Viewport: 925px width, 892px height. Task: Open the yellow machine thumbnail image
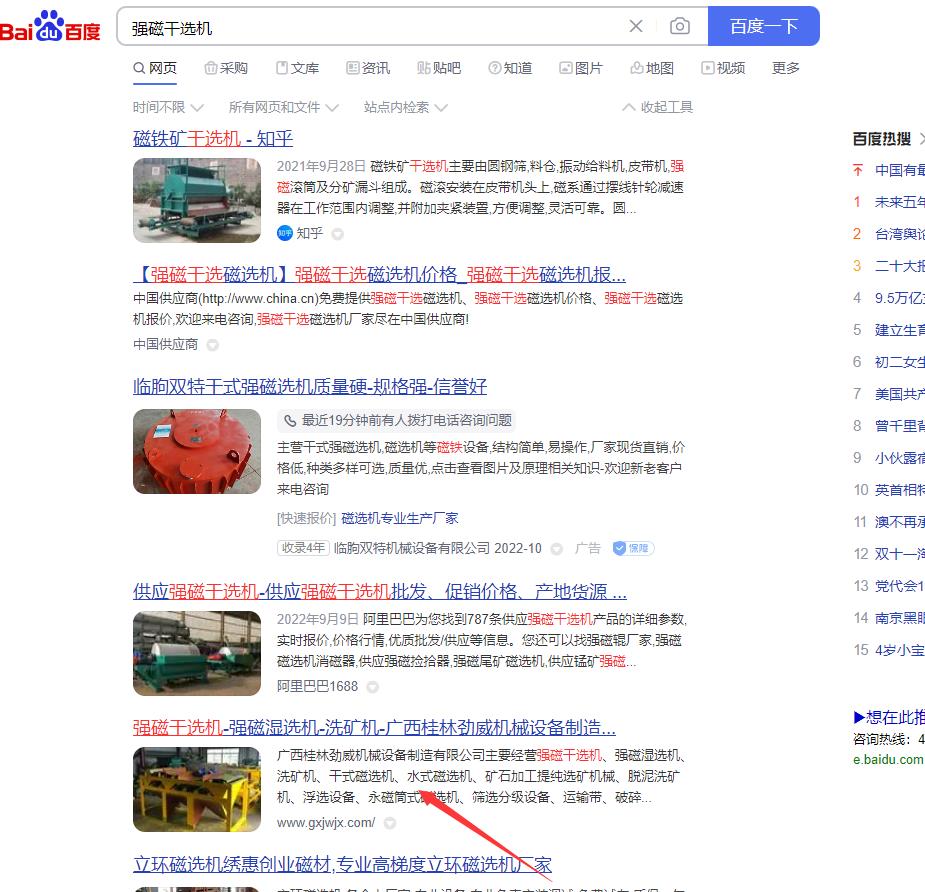[197, 790]
